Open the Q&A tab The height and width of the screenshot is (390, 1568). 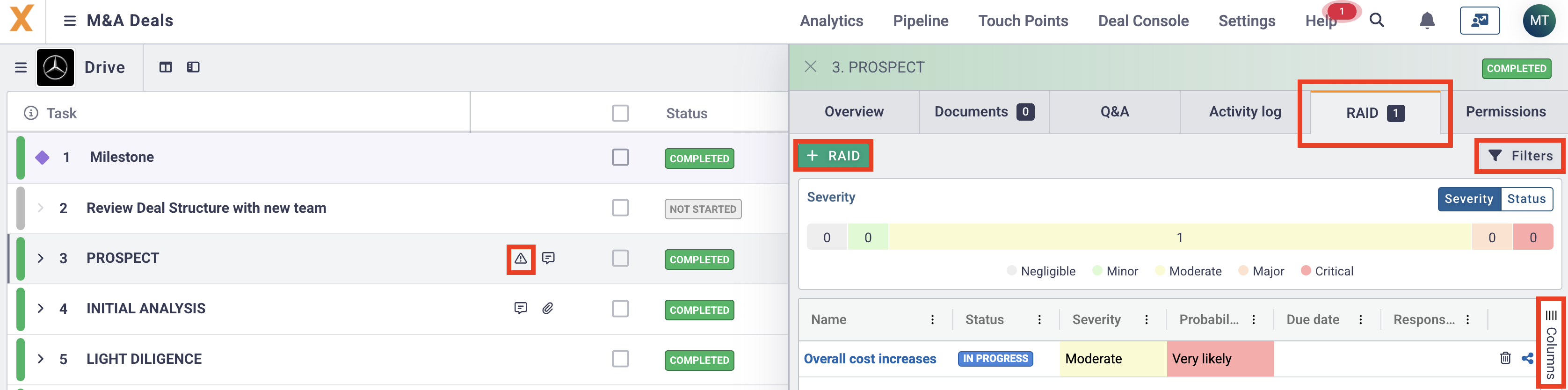1115,112
